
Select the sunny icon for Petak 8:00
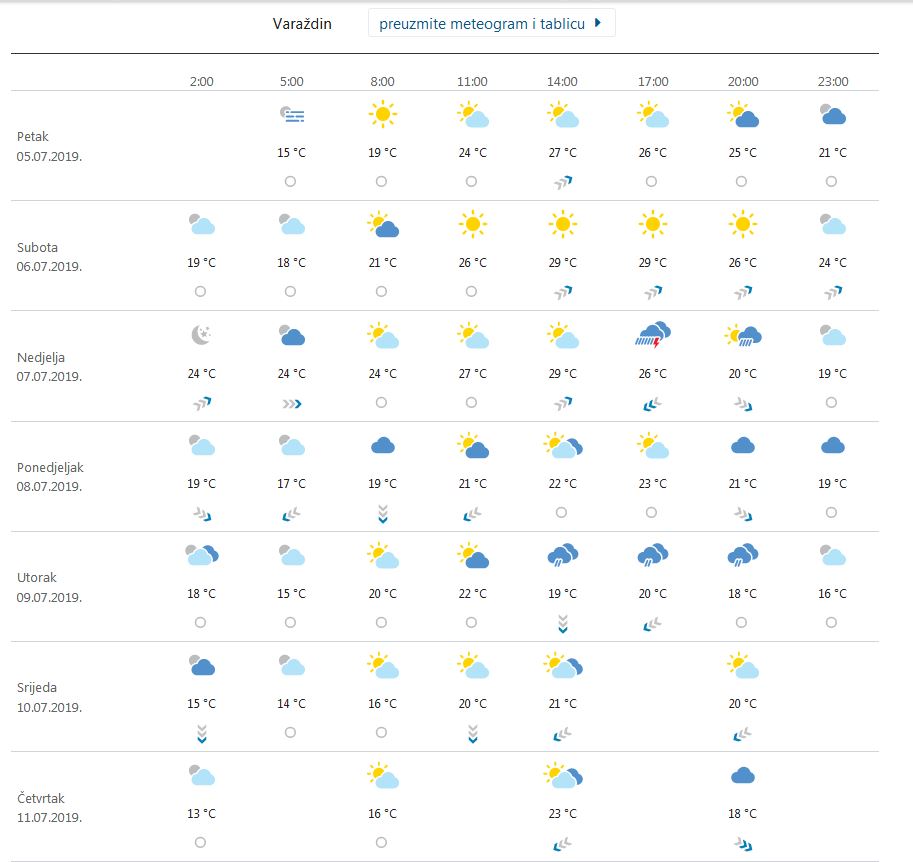coord(381,114)
